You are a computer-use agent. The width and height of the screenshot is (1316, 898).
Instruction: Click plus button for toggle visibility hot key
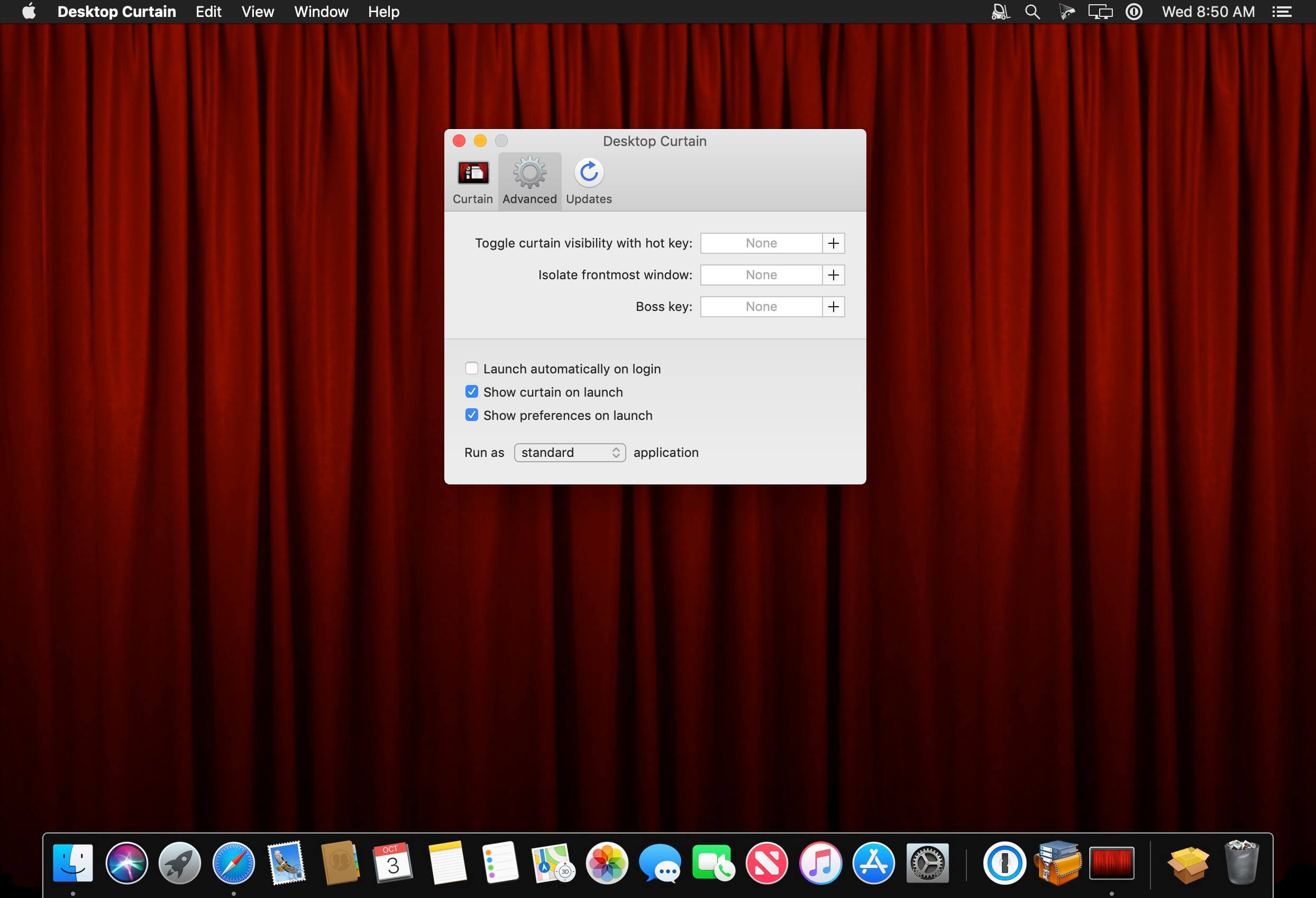(833, 243)
